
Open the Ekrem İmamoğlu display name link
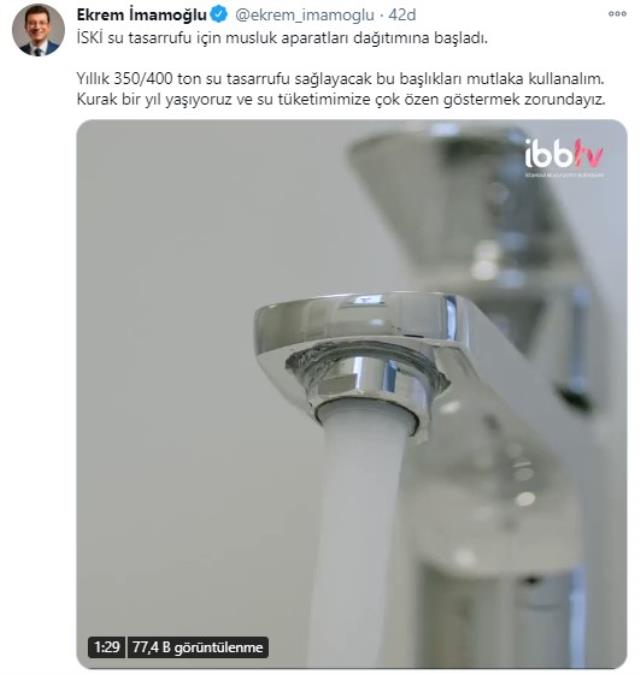[x=141, y=15]
